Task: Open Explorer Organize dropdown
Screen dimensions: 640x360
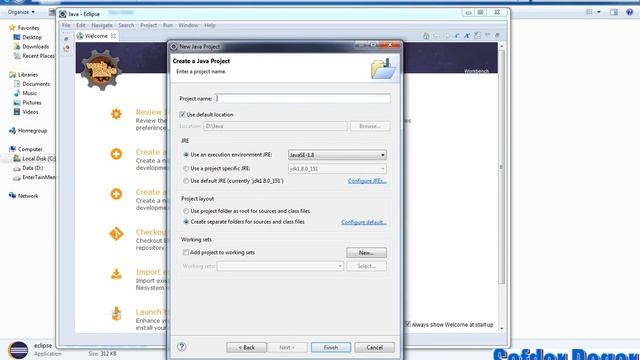Action: (x=21, y=12)
